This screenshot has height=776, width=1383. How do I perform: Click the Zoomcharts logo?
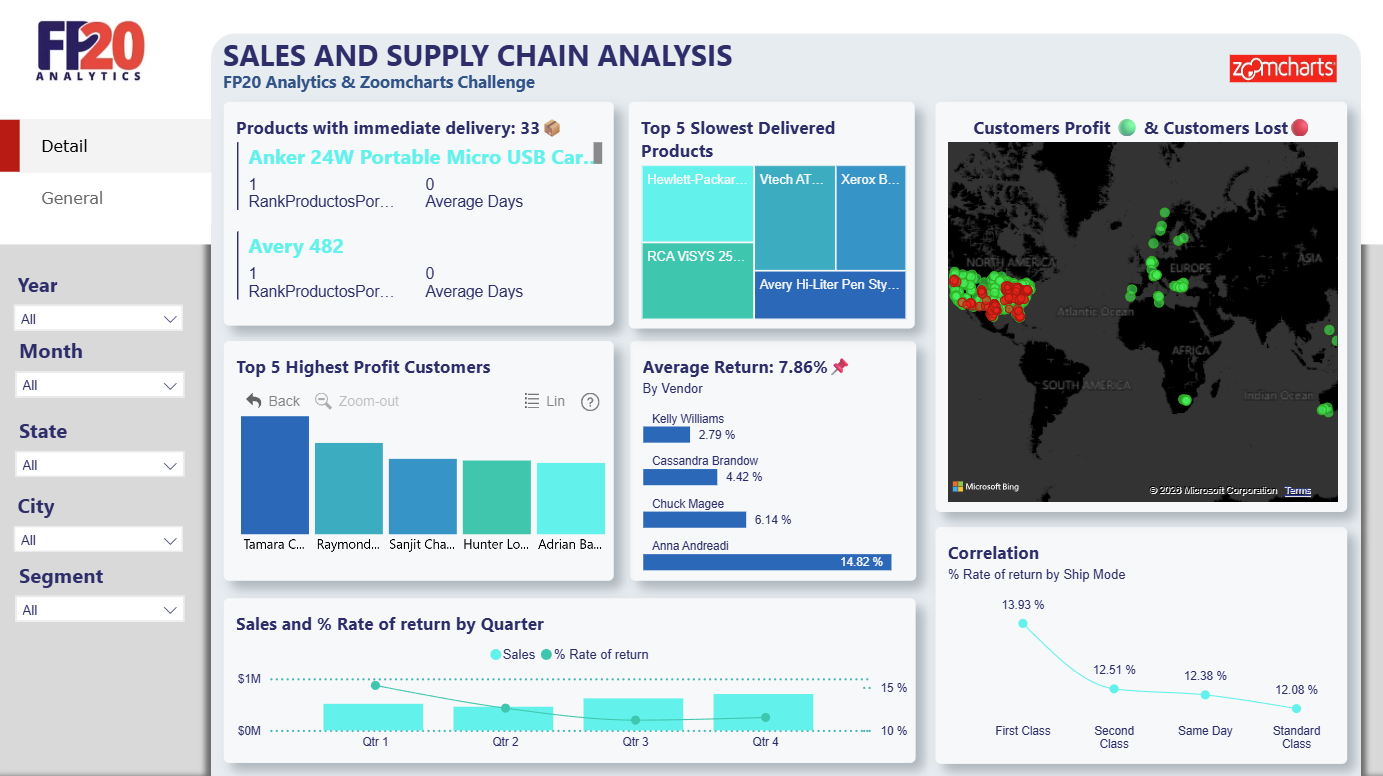click(1283, 68)
